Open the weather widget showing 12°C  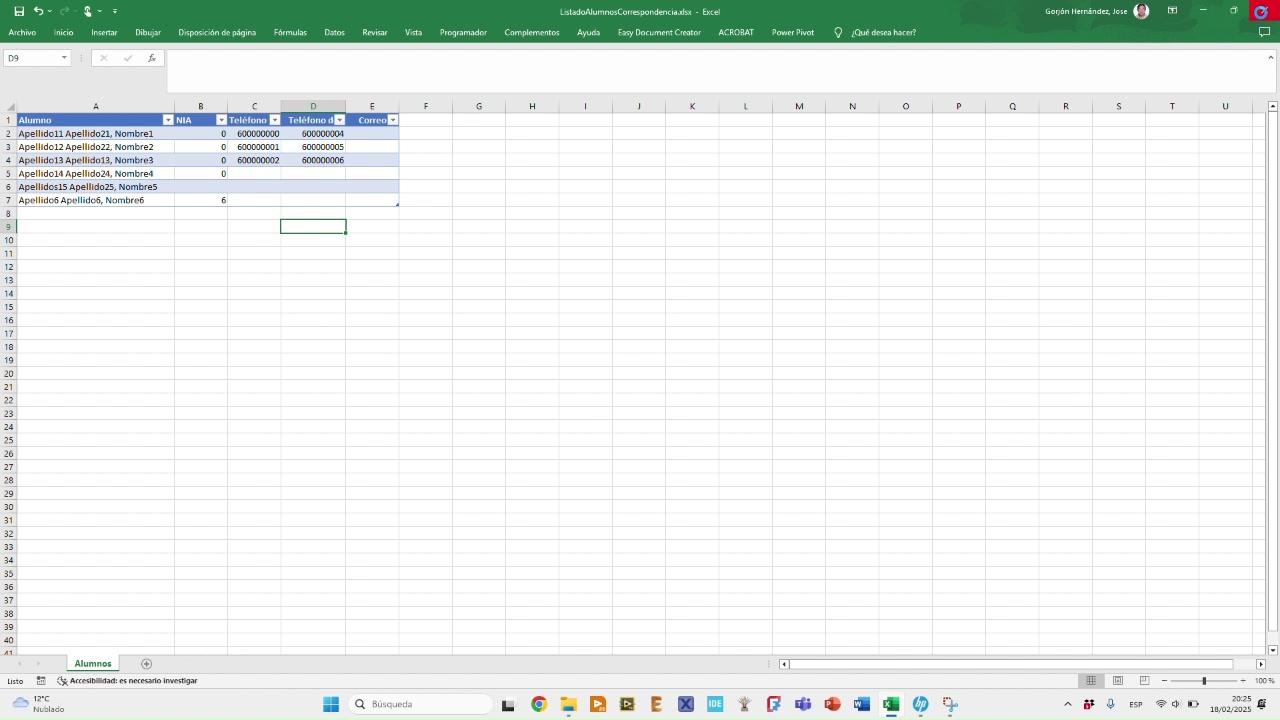point(38,704)
